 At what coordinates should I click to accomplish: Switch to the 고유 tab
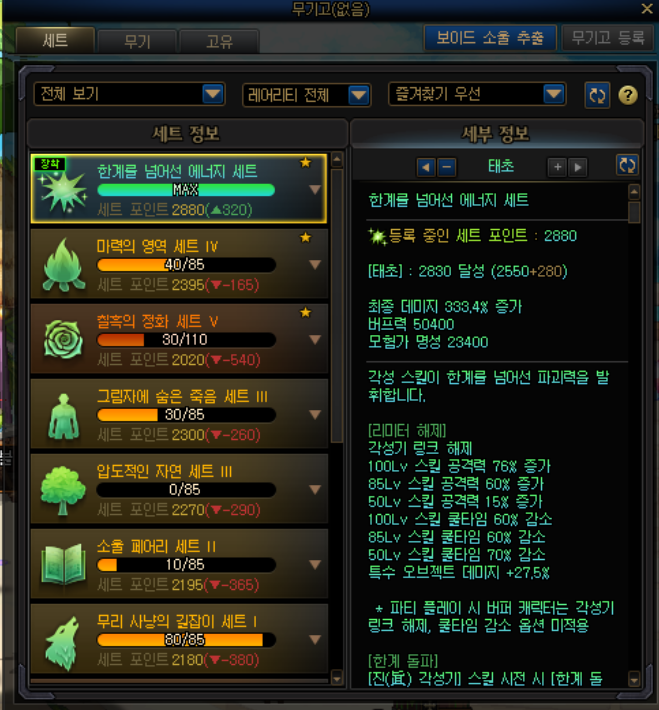coord(219,42)
